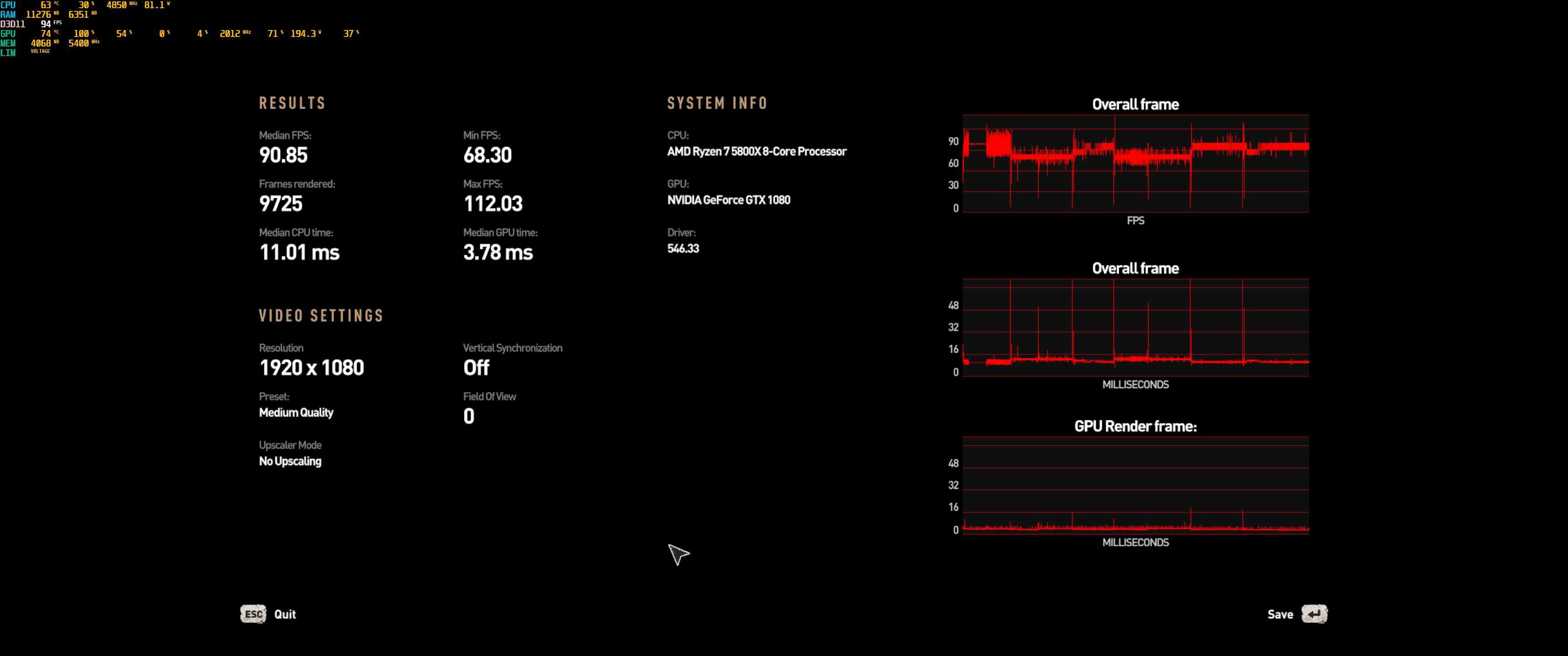1568x656 pixels.
Task: Click the LIM VOLTAGE overlay entry
Action: (25, 53)
